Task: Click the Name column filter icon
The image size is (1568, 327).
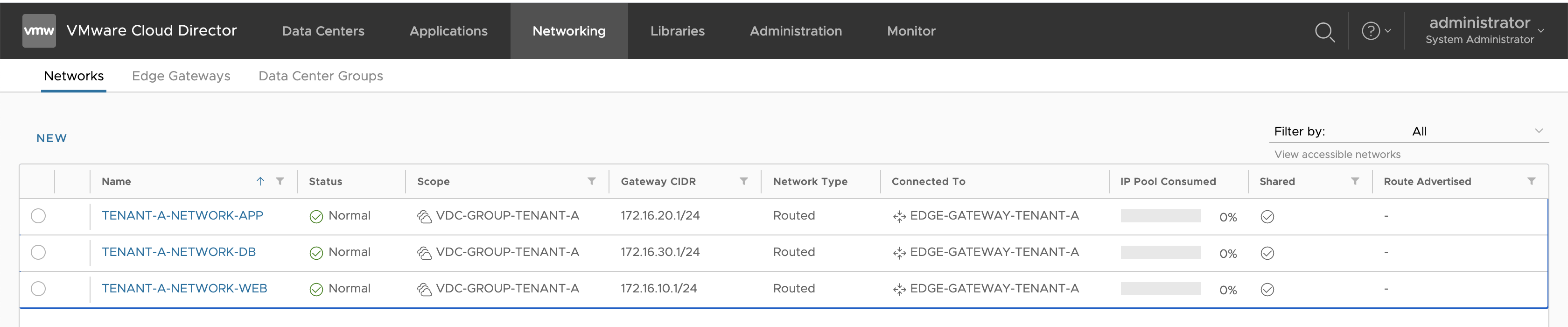Action: pyautogui.click(x=280, y=181)
